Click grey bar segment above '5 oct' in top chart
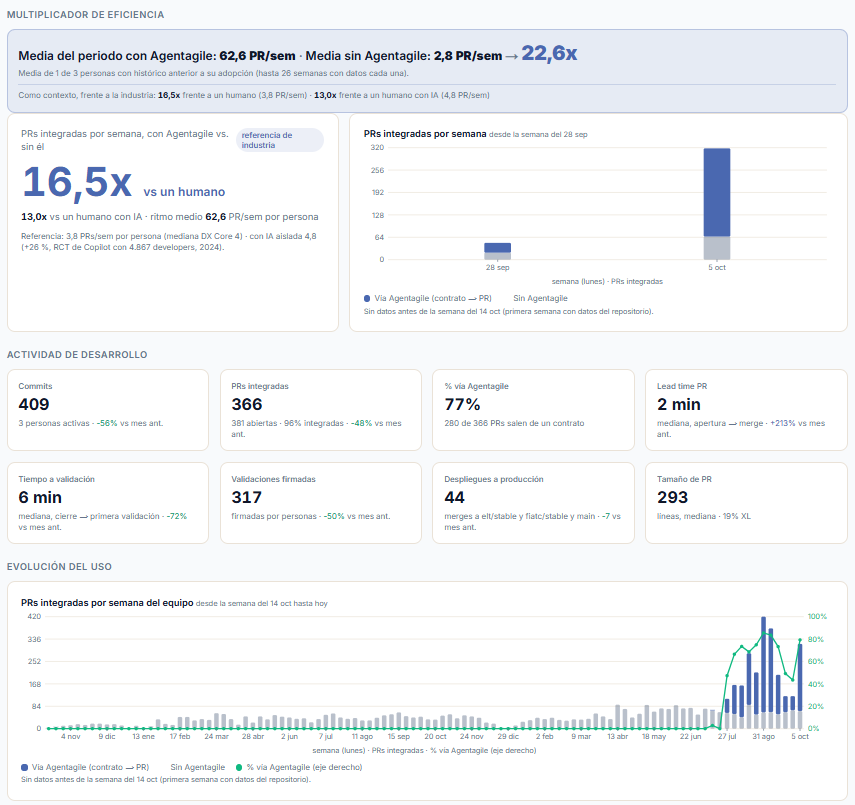This screenshot has width=855, height=805. point(716,248)
